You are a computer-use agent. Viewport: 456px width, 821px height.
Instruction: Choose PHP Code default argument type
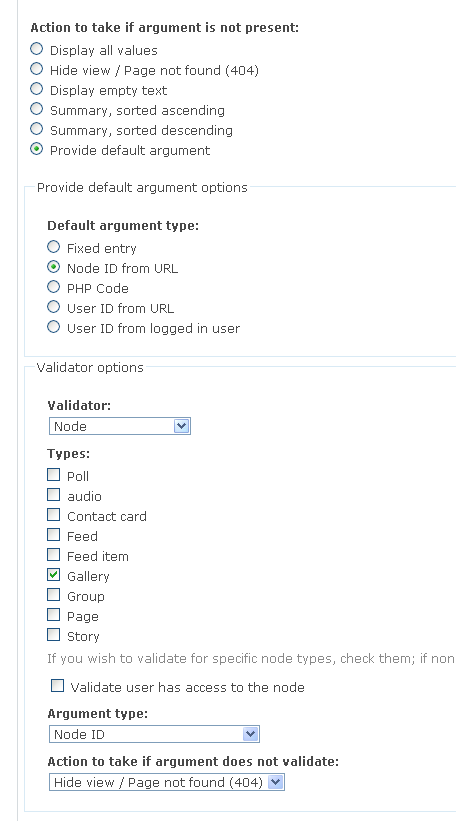click(x=53, y=287)
